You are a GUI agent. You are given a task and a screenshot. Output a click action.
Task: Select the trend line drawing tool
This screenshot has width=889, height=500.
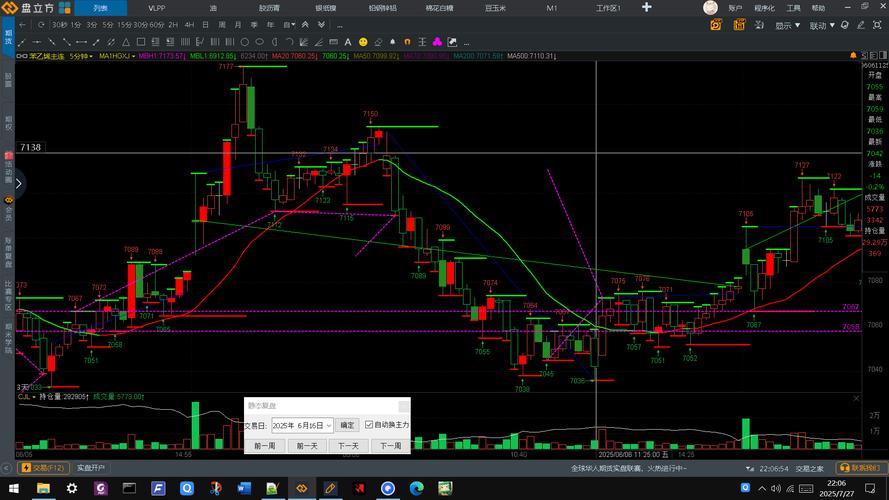coord(22,42)
